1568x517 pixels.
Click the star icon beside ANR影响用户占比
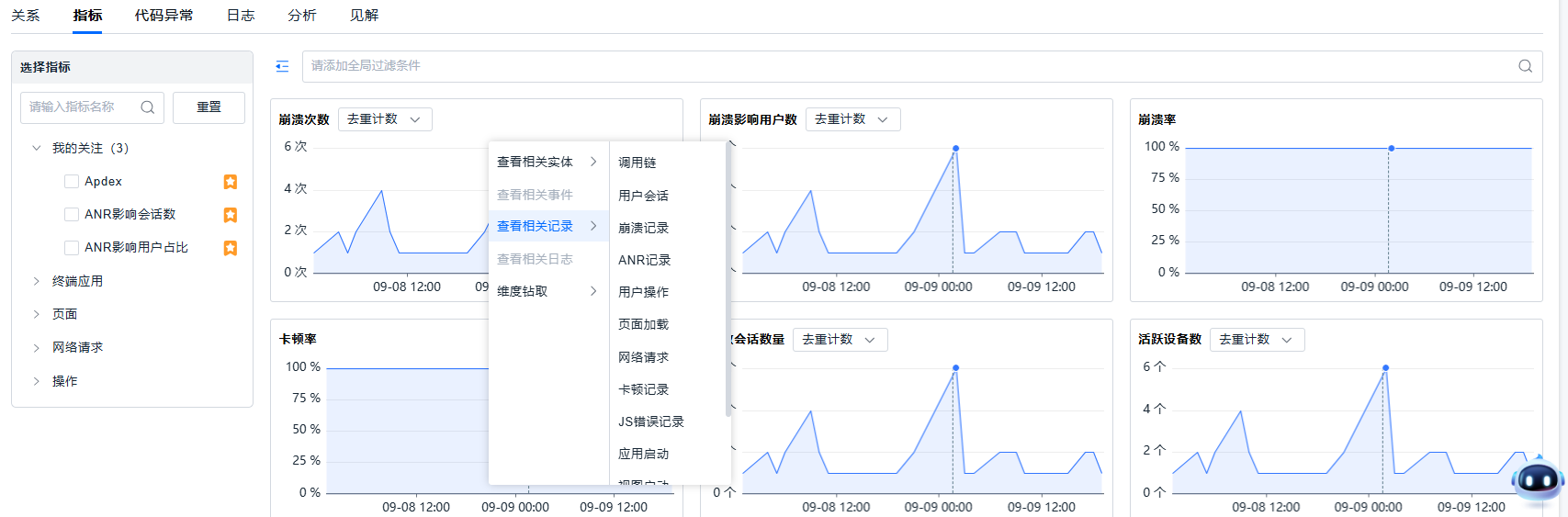tap(231, 248)
